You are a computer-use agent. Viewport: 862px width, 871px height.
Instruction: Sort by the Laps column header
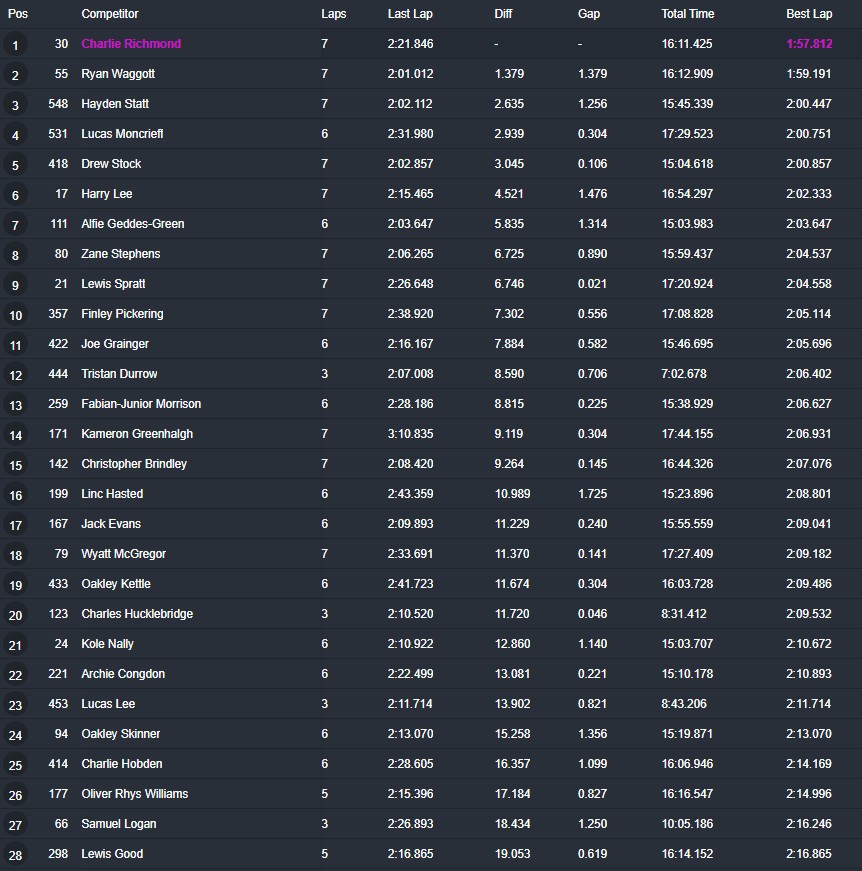pyautogui.click(x=334, y=14)
